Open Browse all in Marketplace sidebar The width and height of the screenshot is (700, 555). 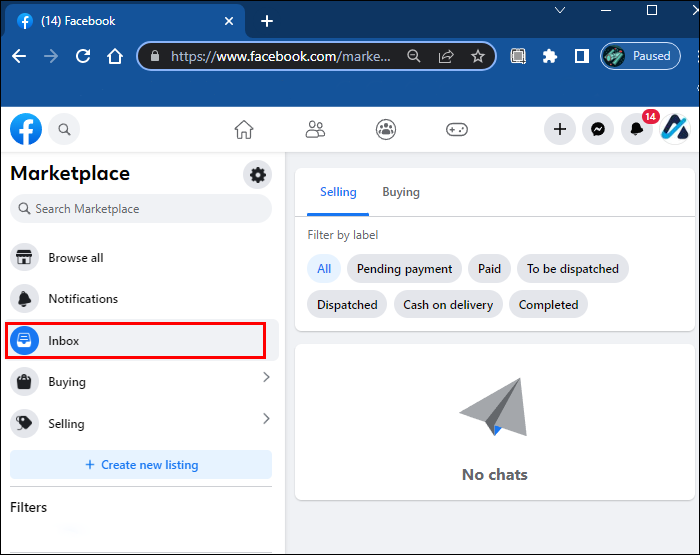point(76,258)
